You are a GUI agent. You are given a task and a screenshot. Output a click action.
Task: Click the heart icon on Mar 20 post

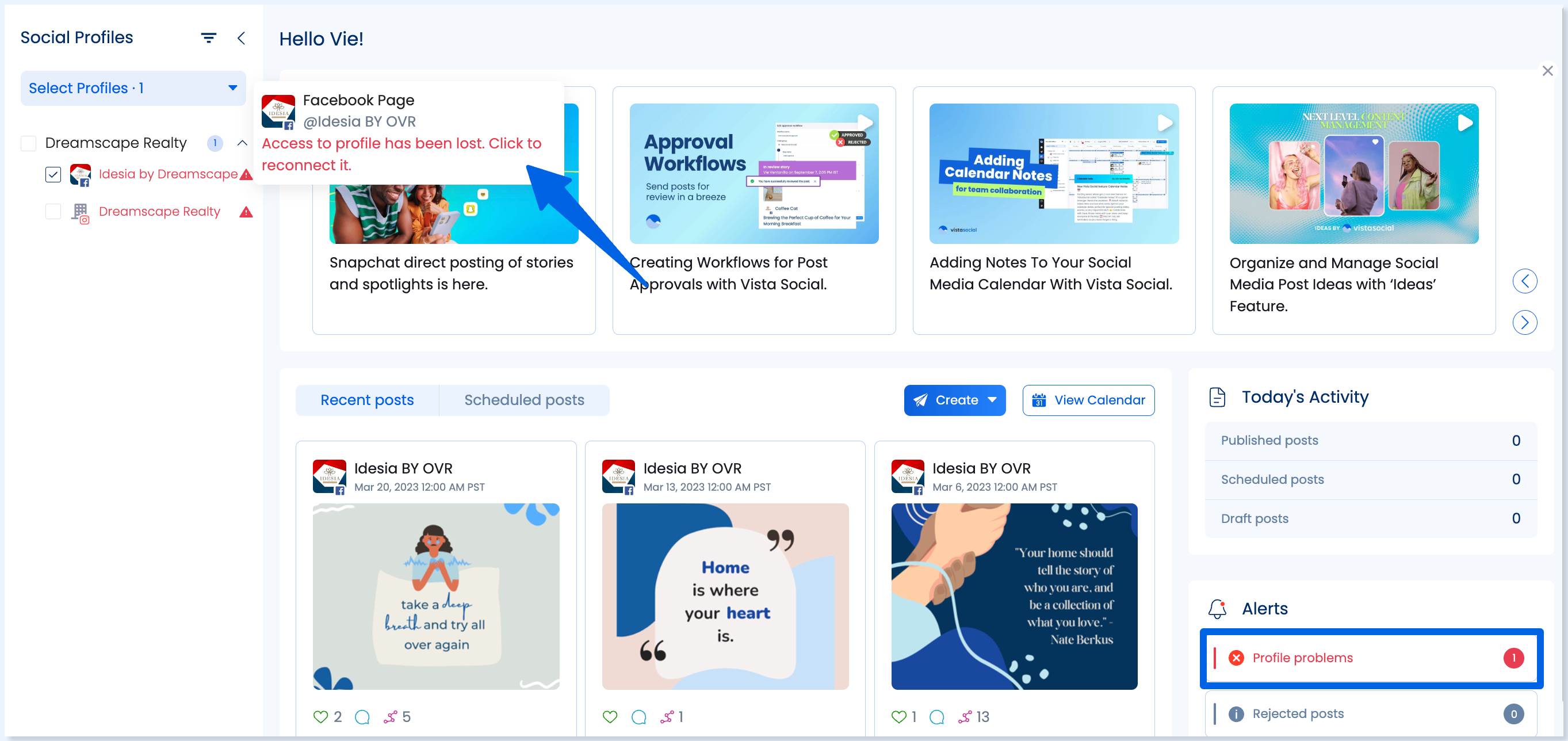(320, 717)
